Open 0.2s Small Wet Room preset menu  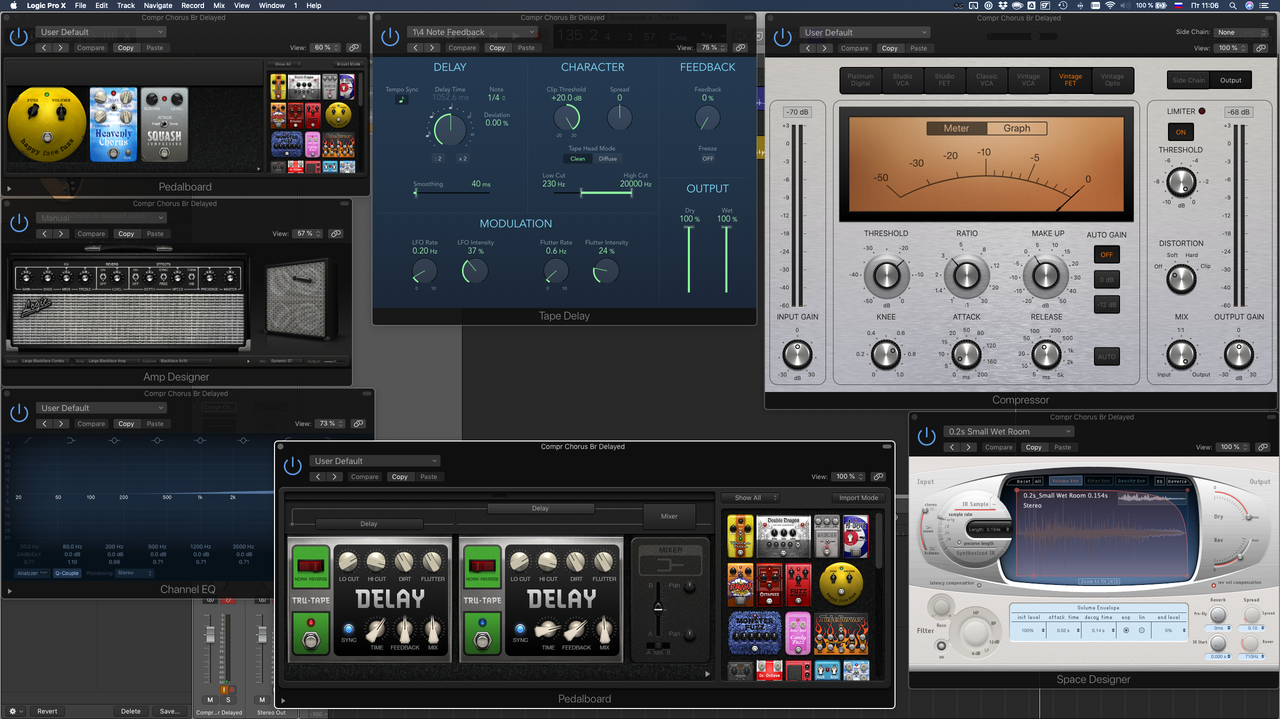pos(1009,432)
